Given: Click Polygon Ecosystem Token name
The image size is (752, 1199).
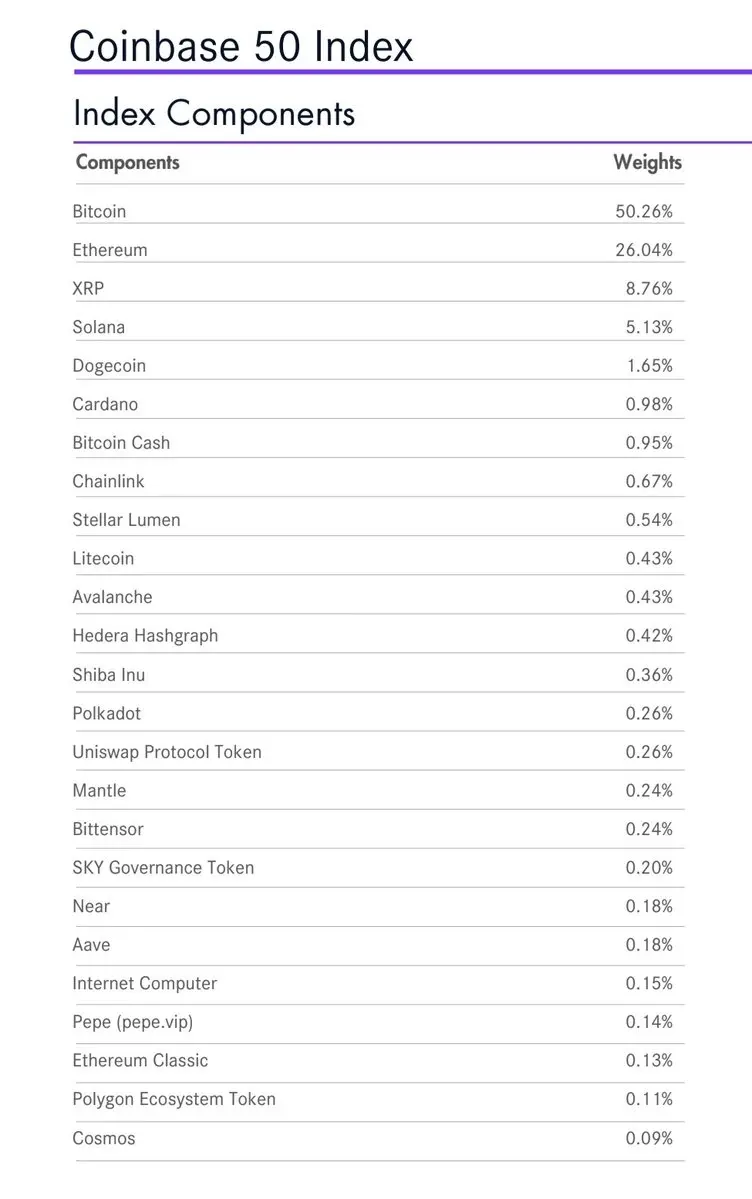Looking at the screenshot, I should click(x=174, y=1099).
